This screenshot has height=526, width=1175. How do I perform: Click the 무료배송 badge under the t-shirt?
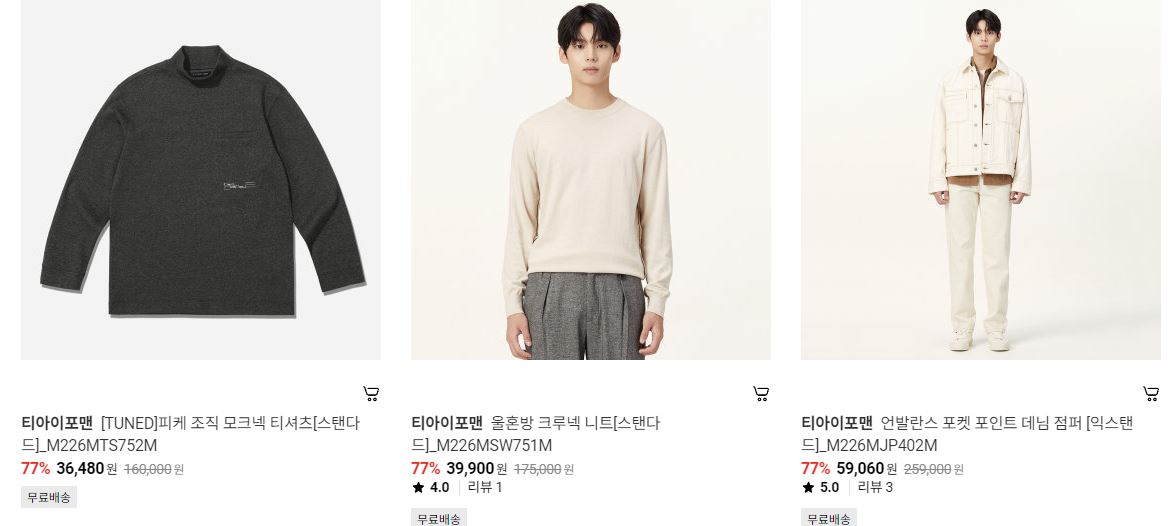pos(49,497)
